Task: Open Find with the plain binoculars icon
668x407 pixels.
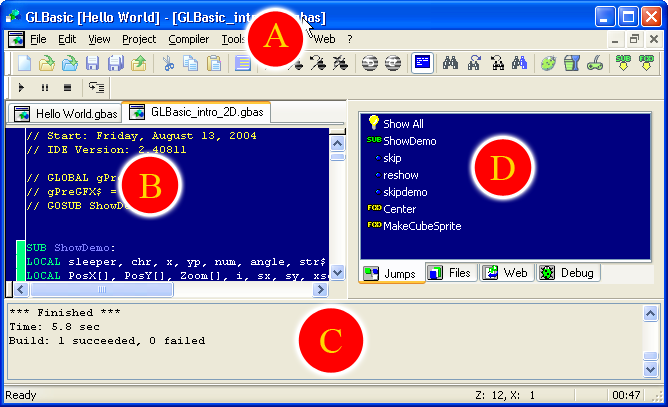Action: pyautogui.click(x=450, y=64)
